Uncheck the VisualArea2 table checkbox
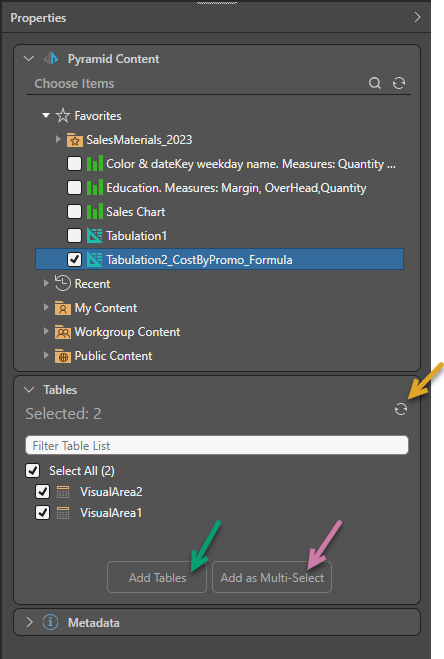 (x=42, y=491)
